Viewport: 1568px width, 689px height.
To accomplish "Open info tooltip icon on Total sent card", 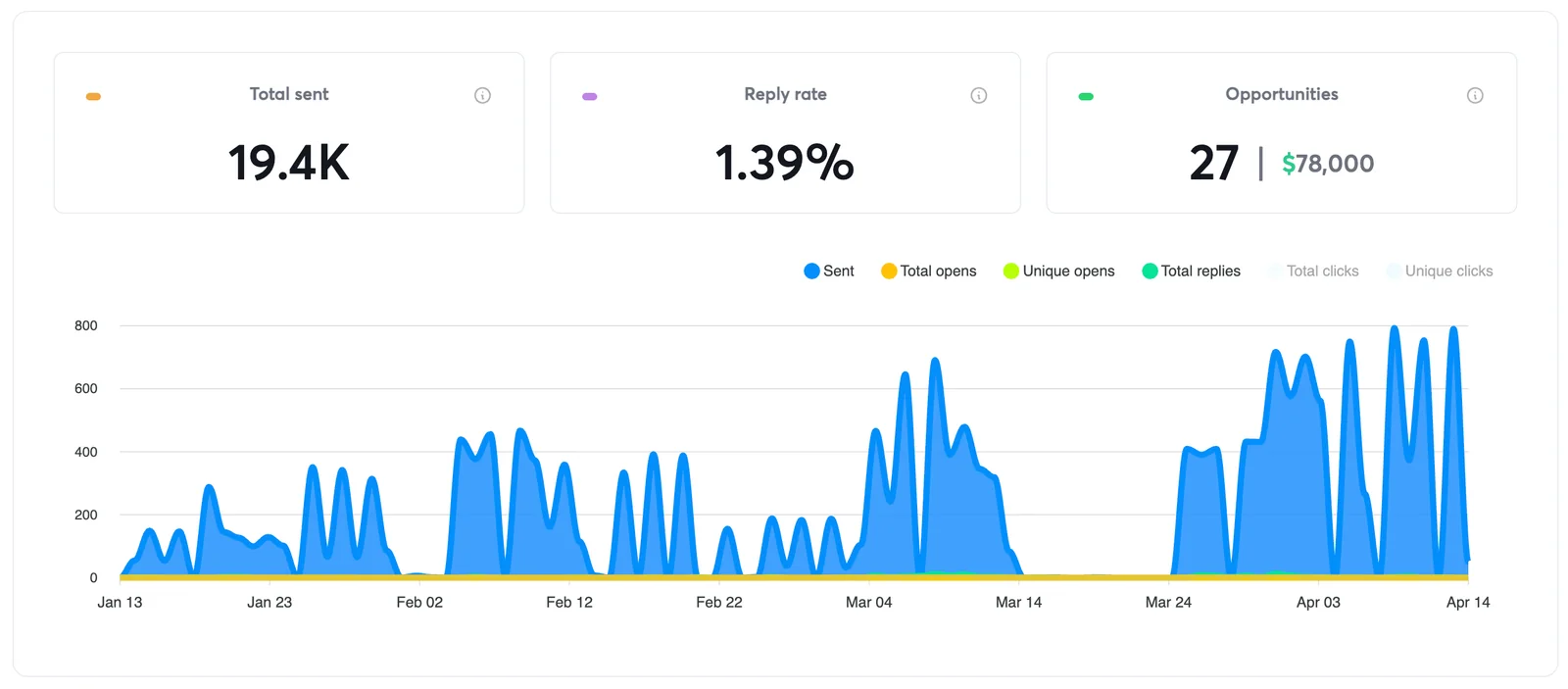I will pos(482,95).
